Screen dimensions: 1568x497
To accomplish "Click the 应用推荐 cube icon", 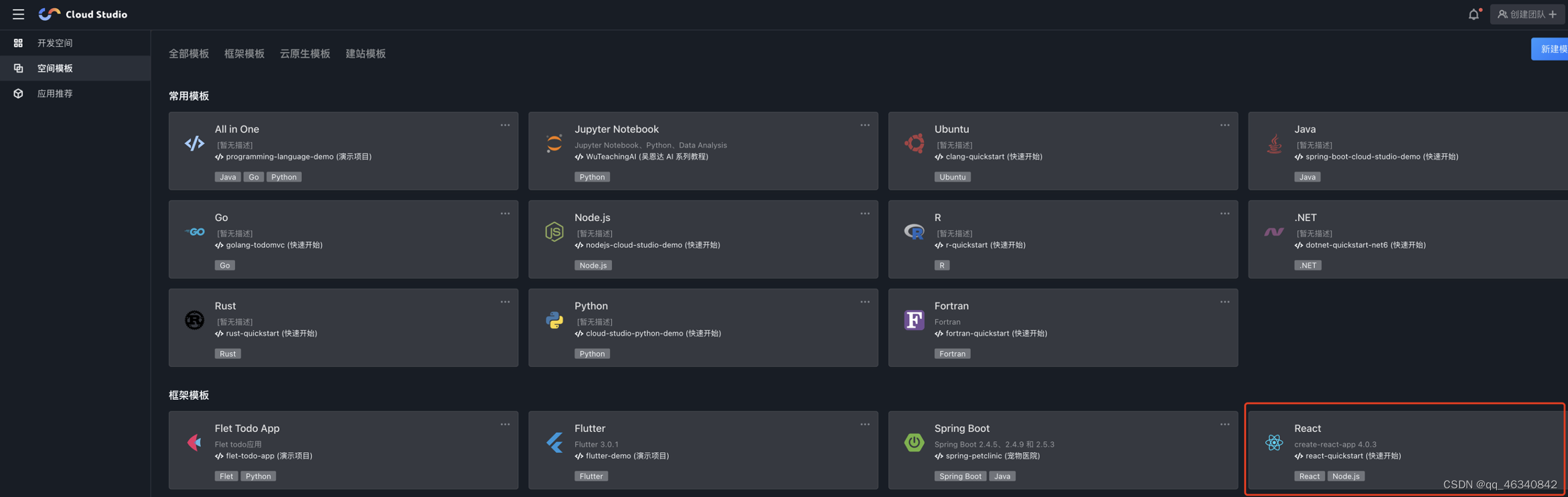I will coord(18,94).
